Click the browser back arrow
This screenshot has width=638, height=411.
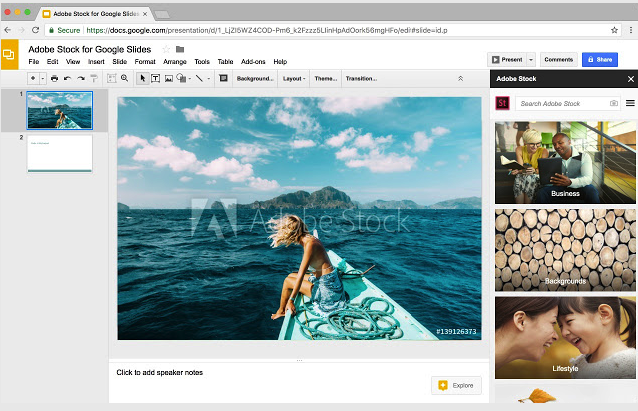tap(8, 30)
